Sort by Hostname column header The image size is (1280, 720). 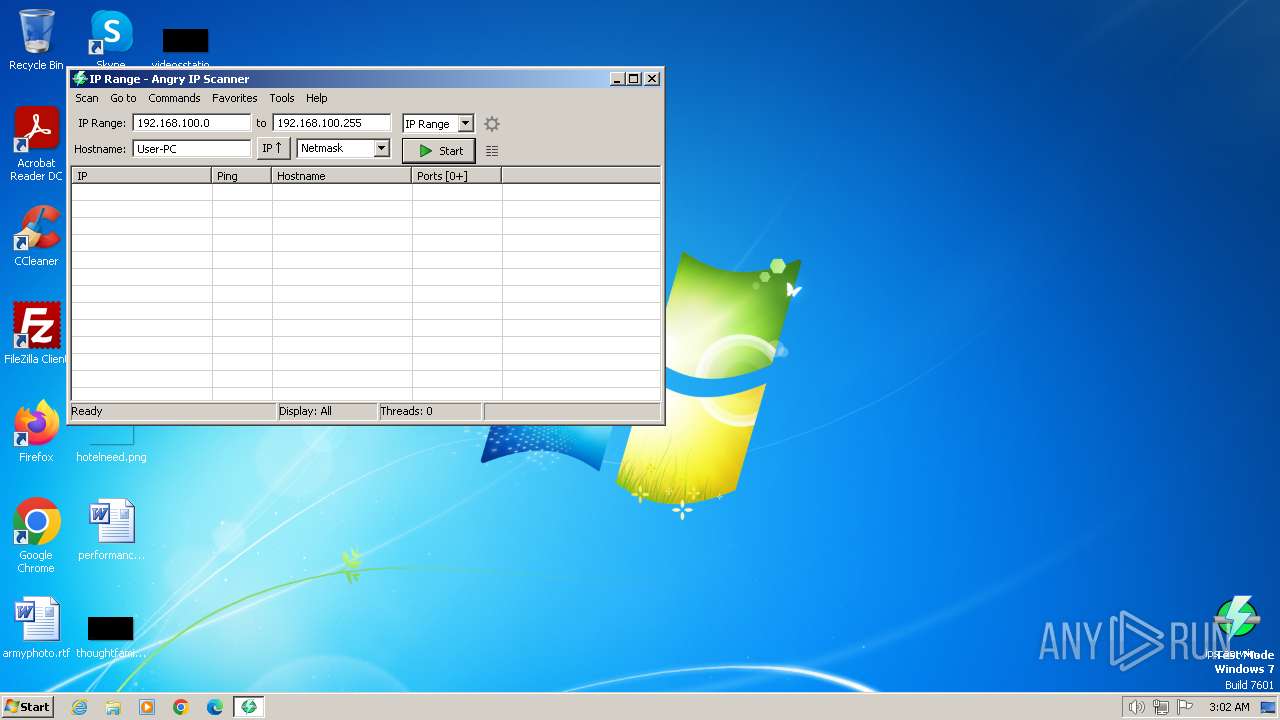[342, 176]
